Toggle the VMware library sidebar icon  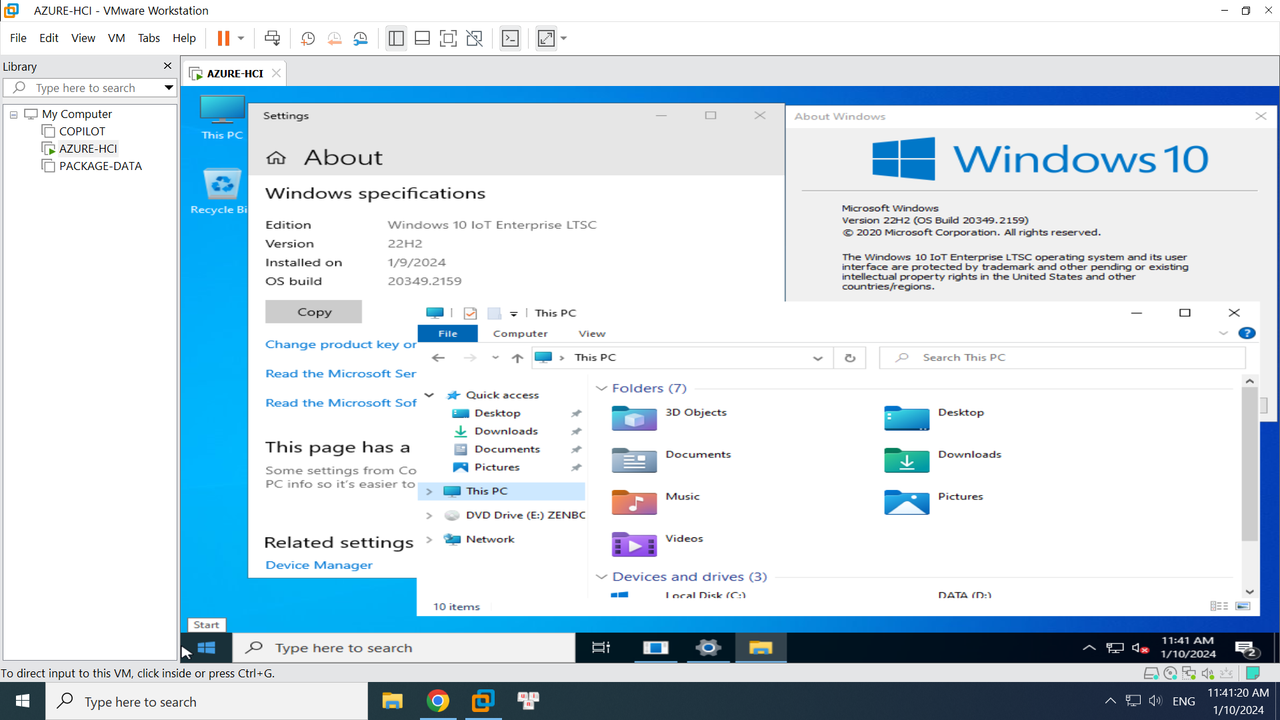396,38
